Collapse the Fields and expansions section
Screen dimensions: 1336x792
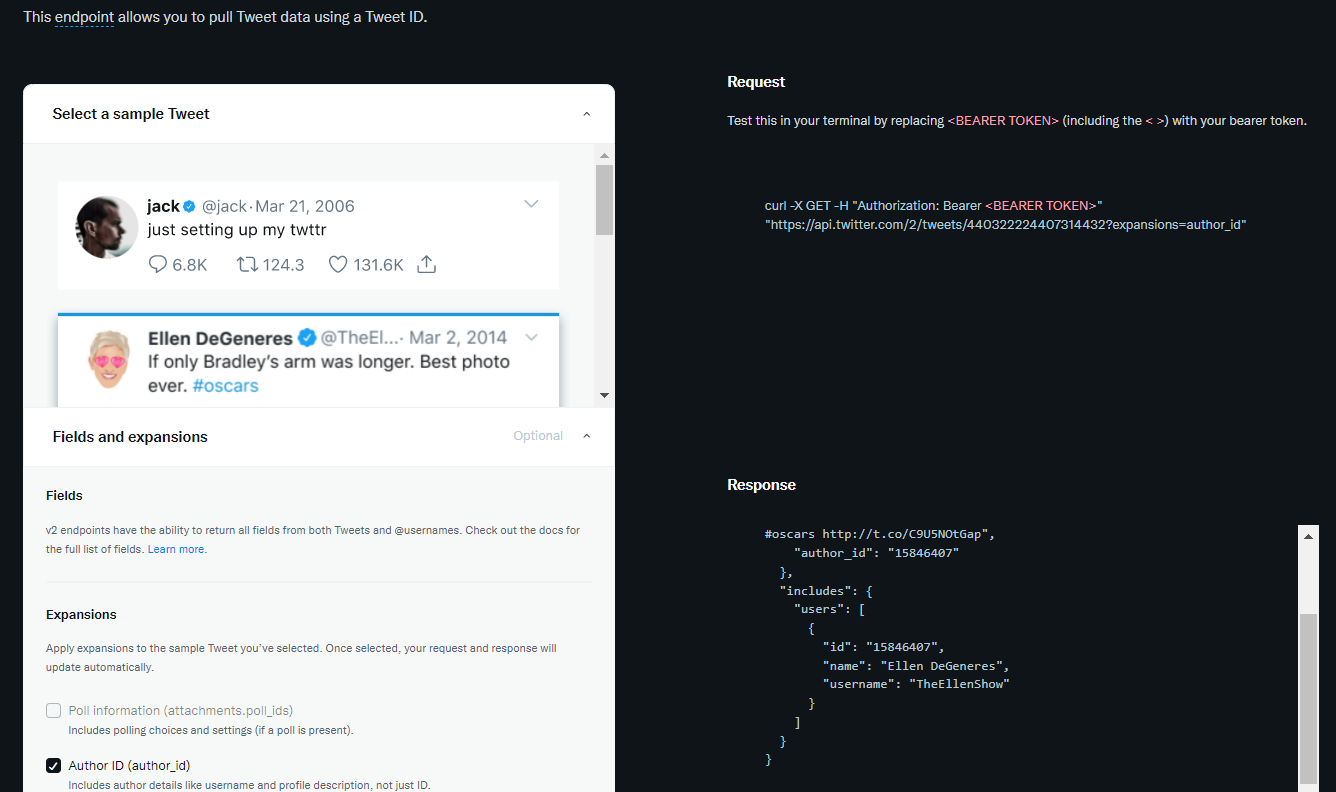586,436
